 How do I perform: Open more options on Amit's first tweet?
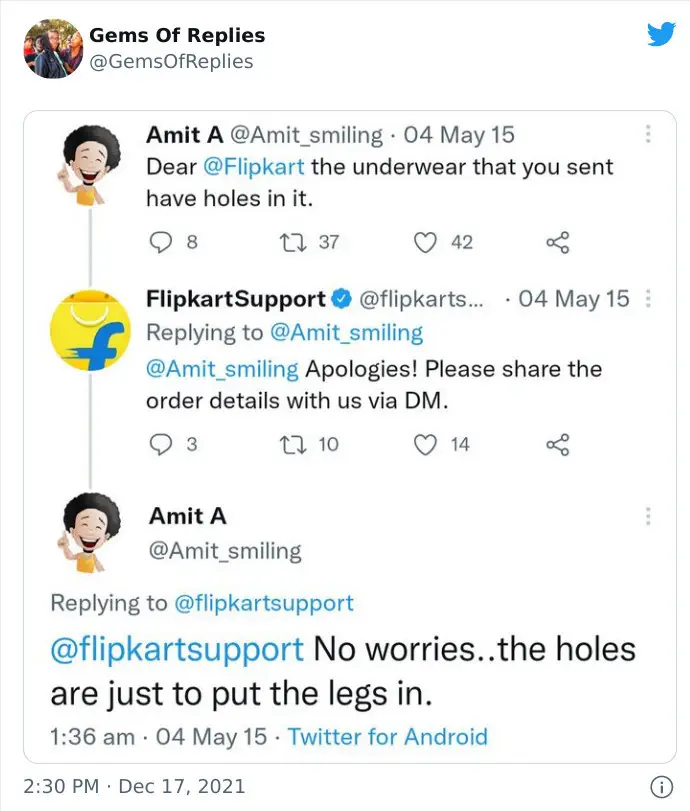click(x=648, y=134)
